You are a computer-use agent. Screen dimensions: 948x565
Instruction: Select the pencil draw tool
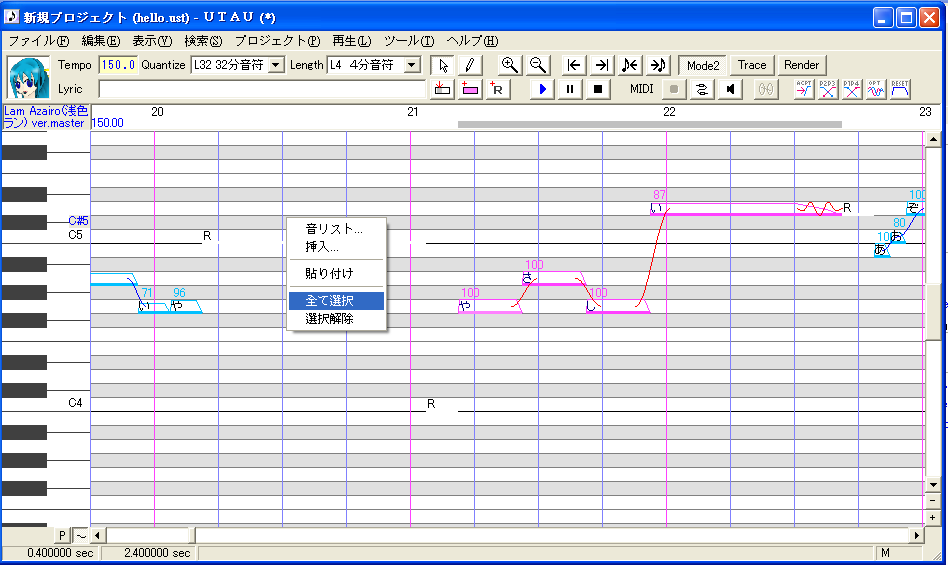pos(470,65)
